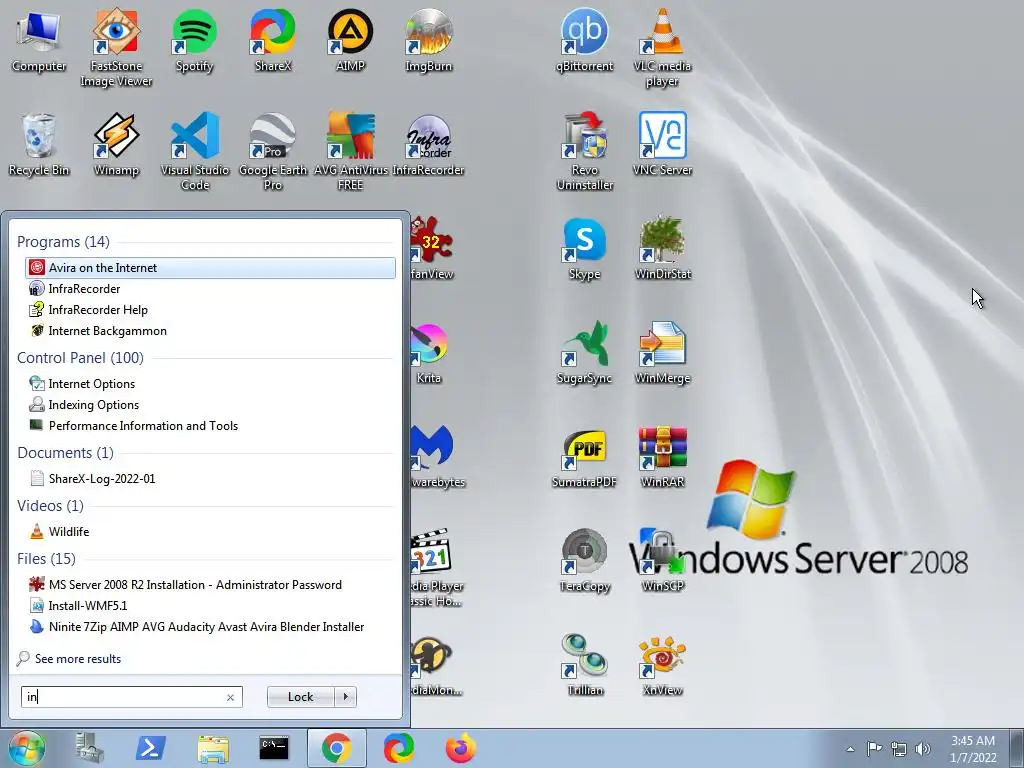Launch Trillian desktop shortcut
The height and width of the screenshot is (768, 1024).
pyautogui.click(x=584, y=665)
